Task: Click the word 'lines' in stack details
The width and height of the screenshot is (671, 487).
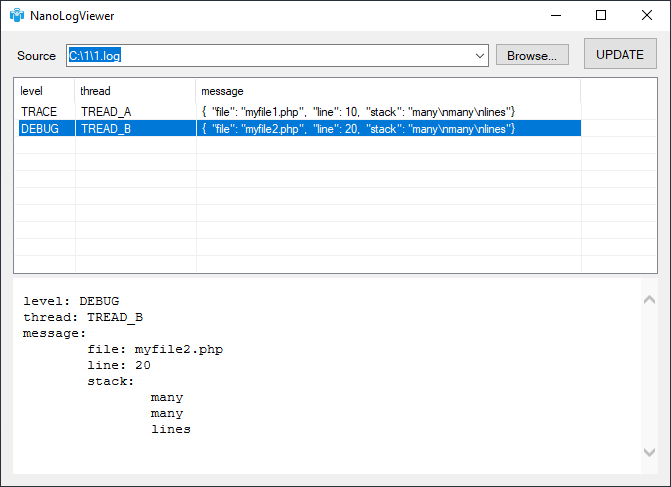Action: point(171,429)
